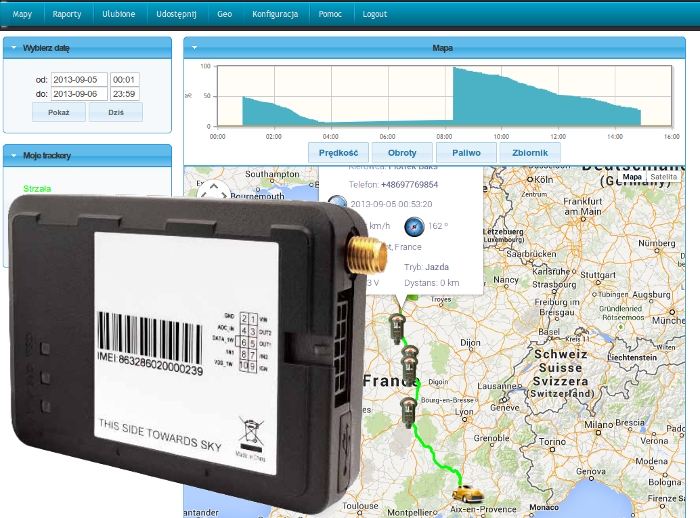Click the 'od' start date field

pos(79,79)
